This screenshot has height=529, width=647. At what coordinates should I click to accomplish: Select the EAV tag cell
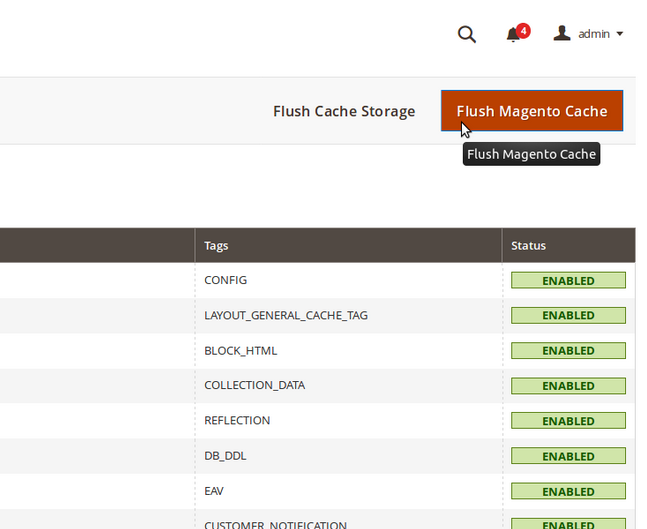pyautogui.click(x=348, y=491)
